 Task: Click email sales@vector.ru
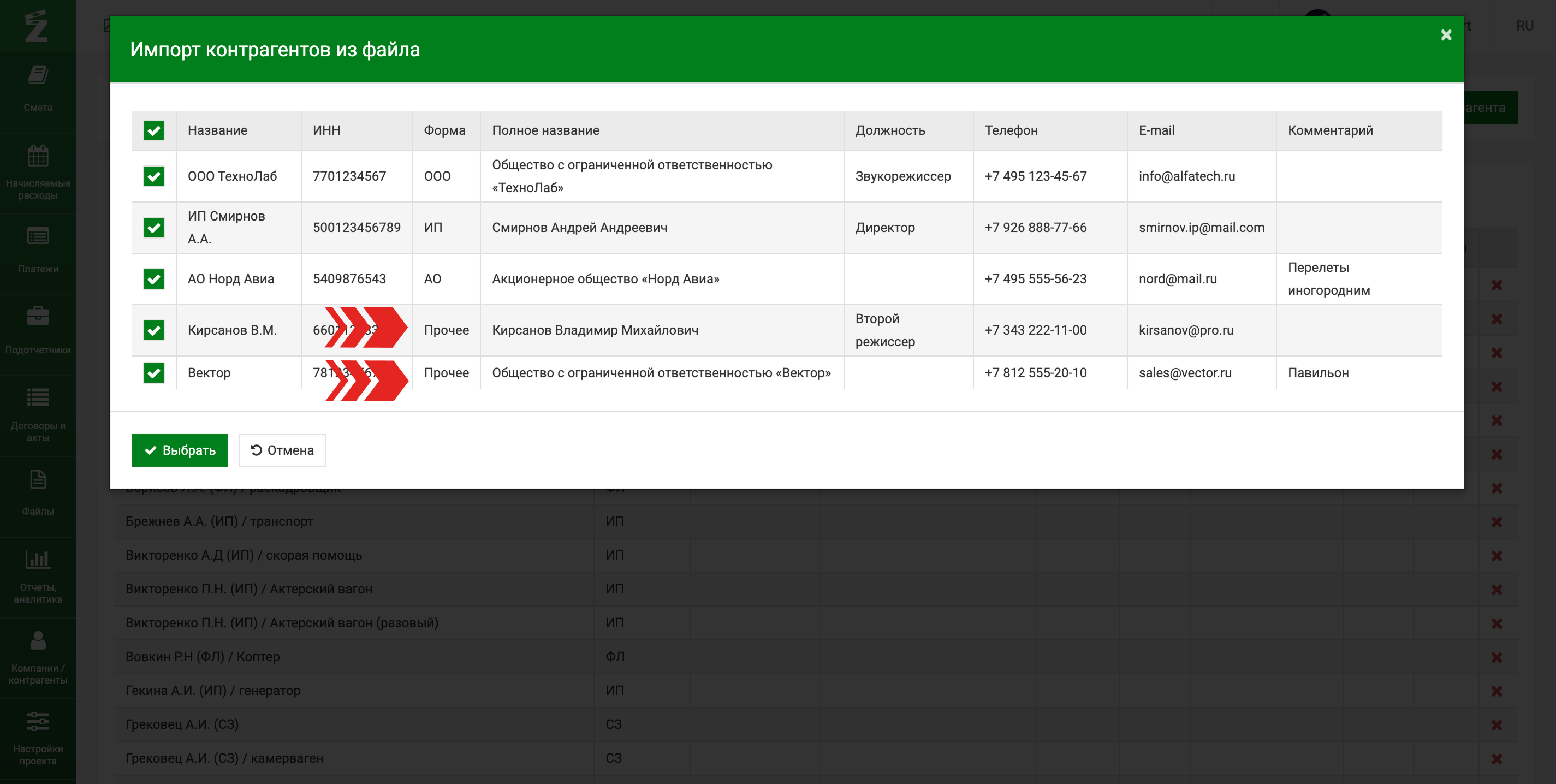pos(1185,373)
